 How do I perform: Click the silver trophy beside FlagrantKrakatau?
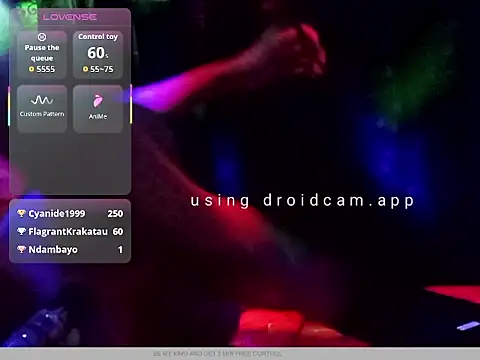pos(21,231)
